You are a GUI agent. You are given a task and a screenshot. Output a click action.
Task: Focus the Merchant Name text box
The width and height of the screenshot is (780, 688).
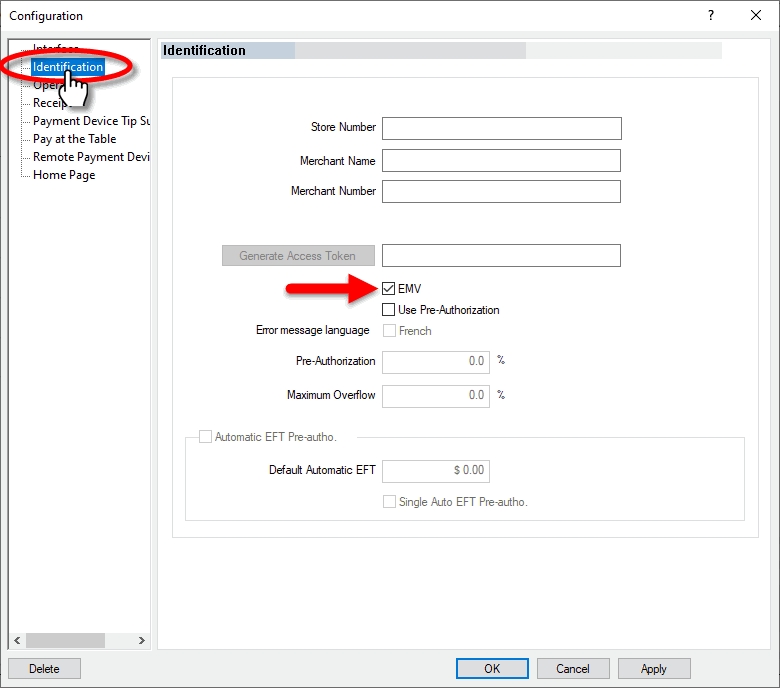click(501, 161)
